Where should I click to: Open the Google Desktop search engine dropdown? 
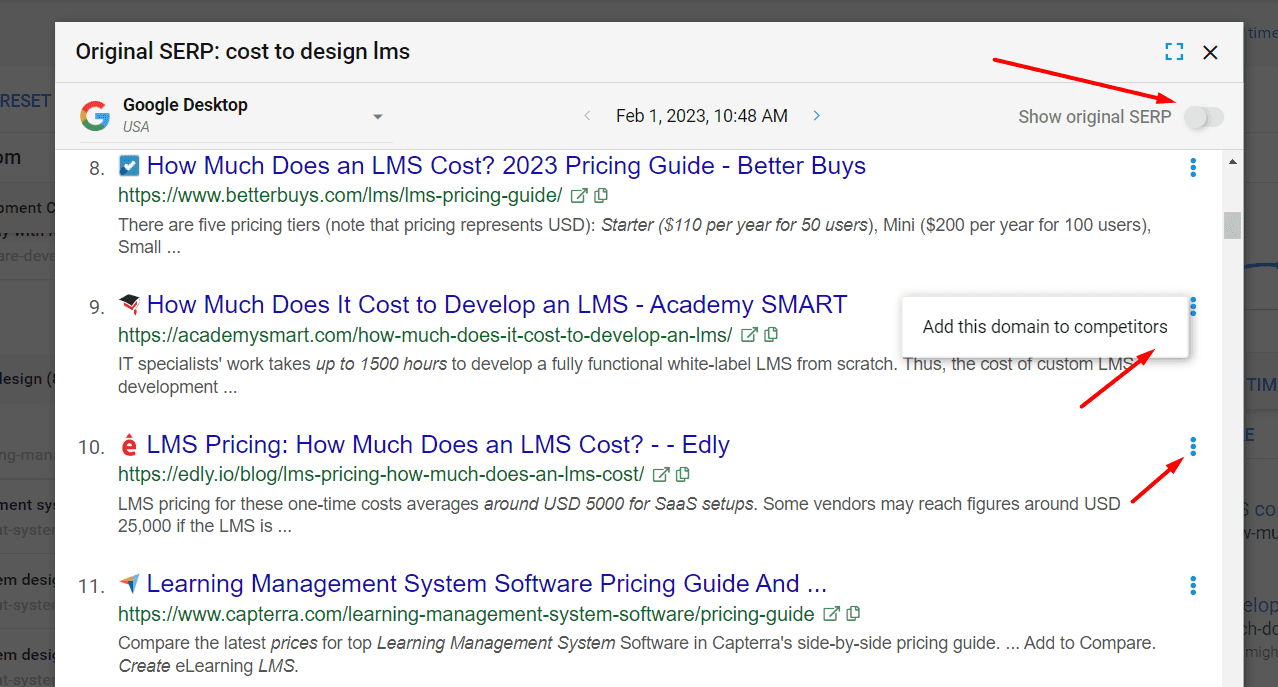[x=236, y=116]
